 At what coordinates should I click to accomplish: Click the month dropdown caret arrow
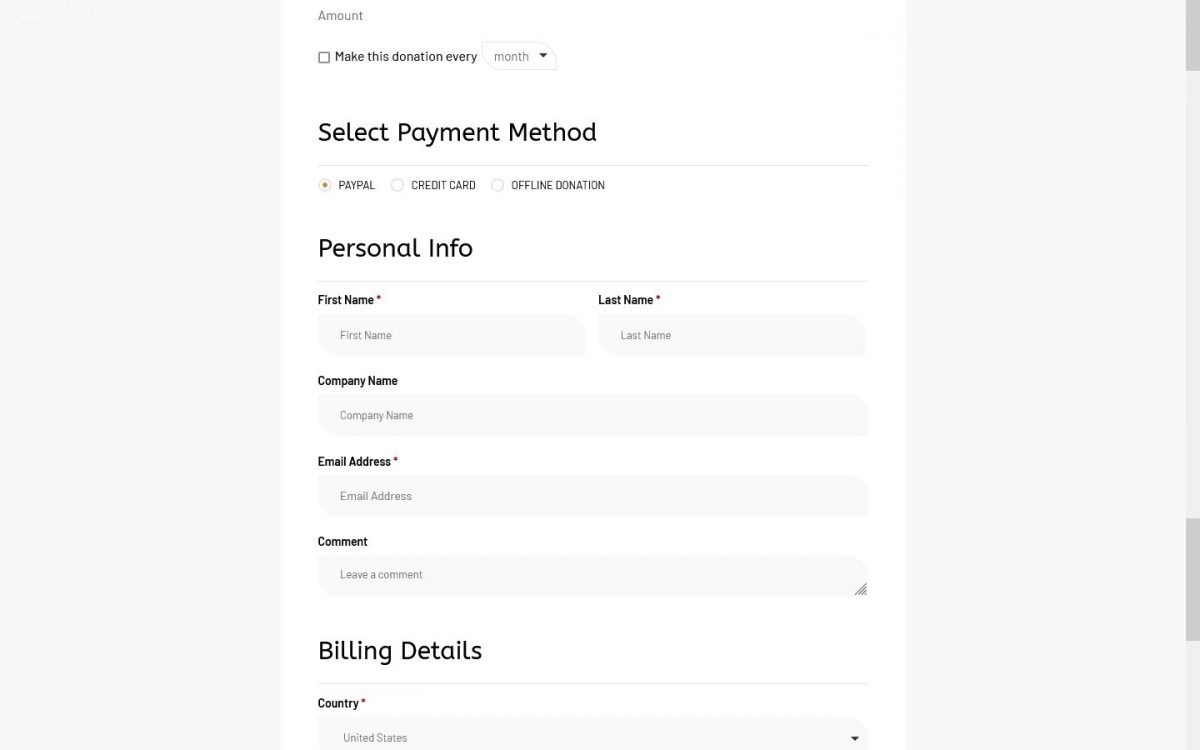point(543,56)
